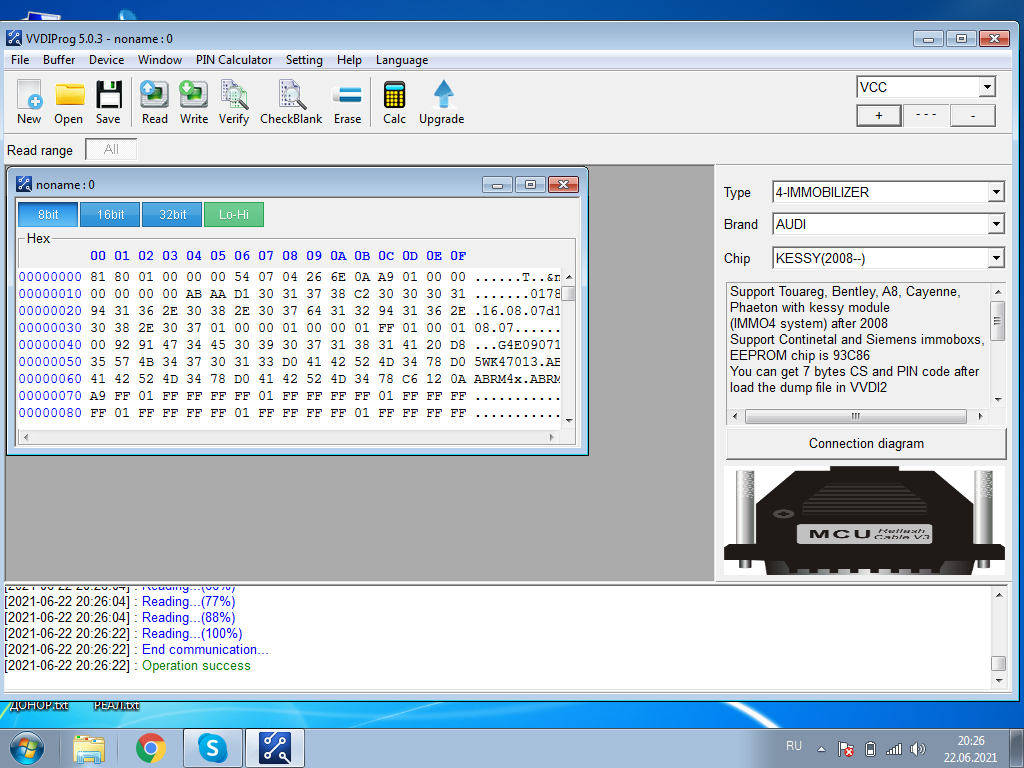The image size is (1024, 768).
Task: Toggle the Lo-Hi byte order button
Action: (x=233, y=214)
